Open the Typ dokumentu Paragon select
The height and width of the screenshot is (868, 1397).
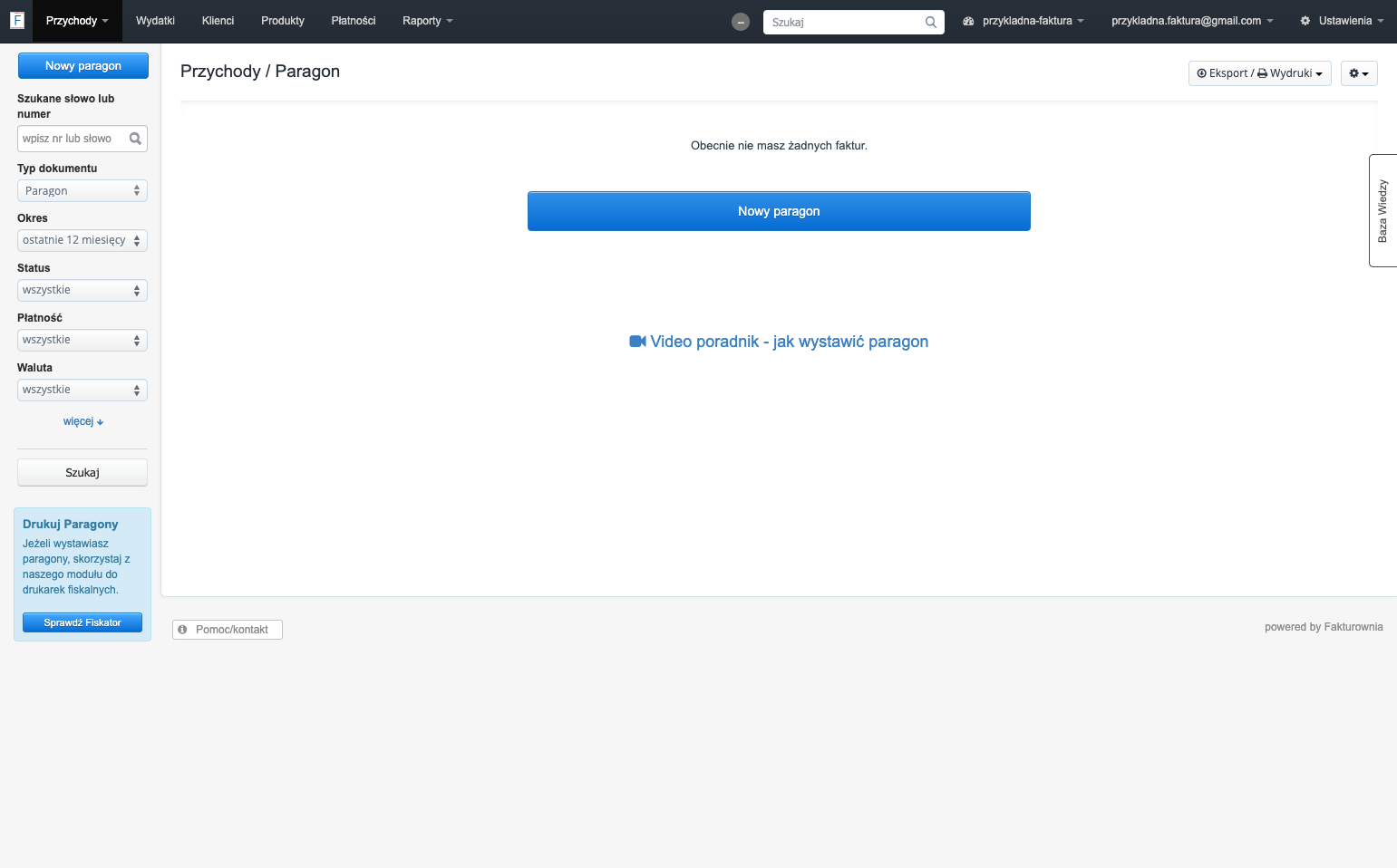[82, 191]
